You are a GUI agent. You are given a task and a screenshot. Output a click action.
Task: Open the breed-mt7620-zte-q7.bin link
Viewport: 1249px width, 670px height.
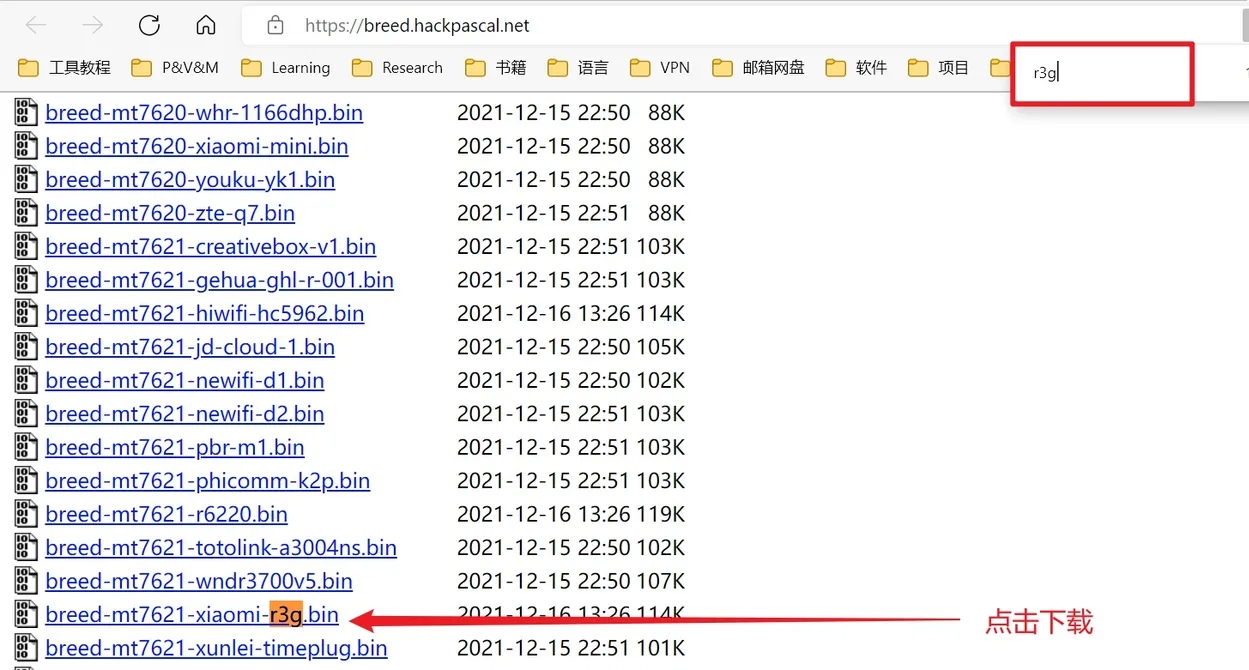click(x=170, y=212)
